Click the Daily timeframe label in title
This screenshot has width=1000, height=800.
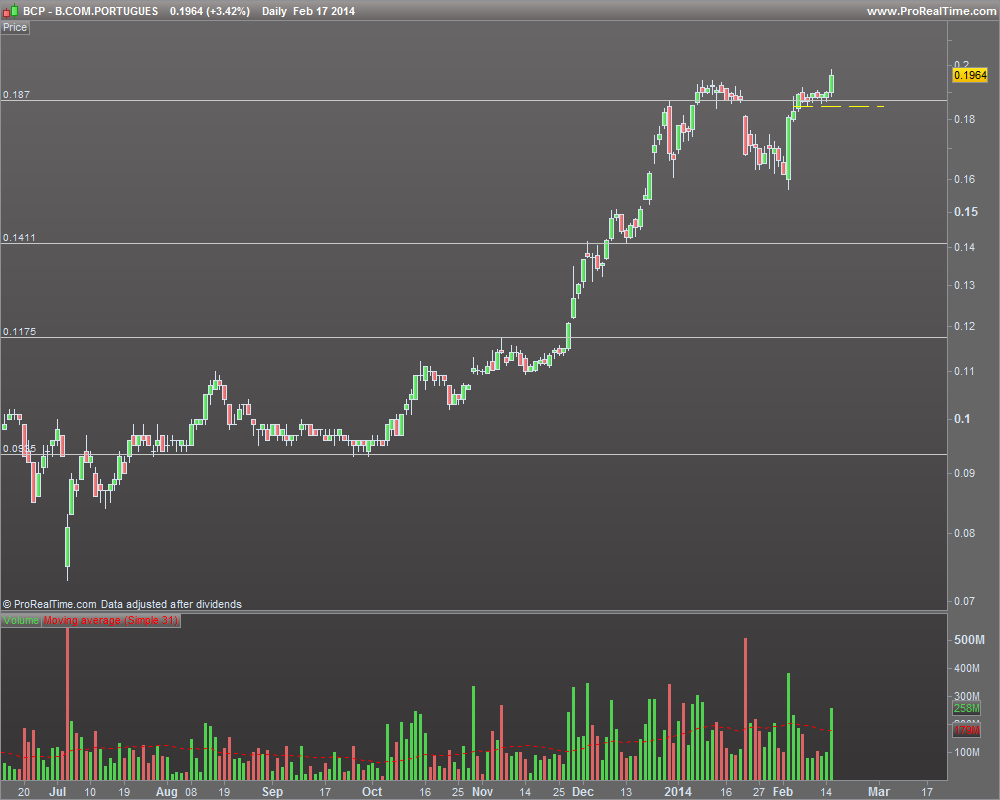(x=274, y=11)
